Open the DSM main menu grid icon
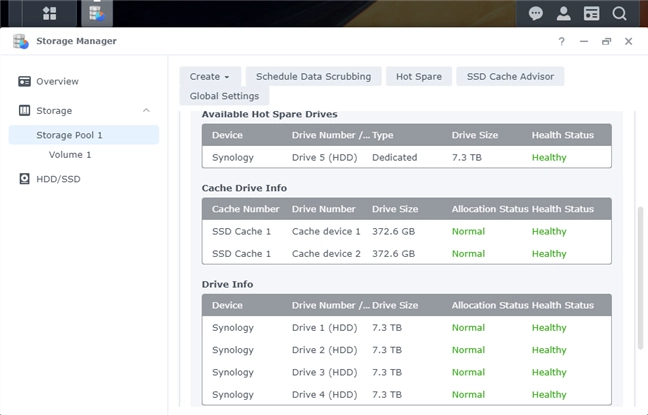This screenshot has height=415, width=648. tap(50, 13)
